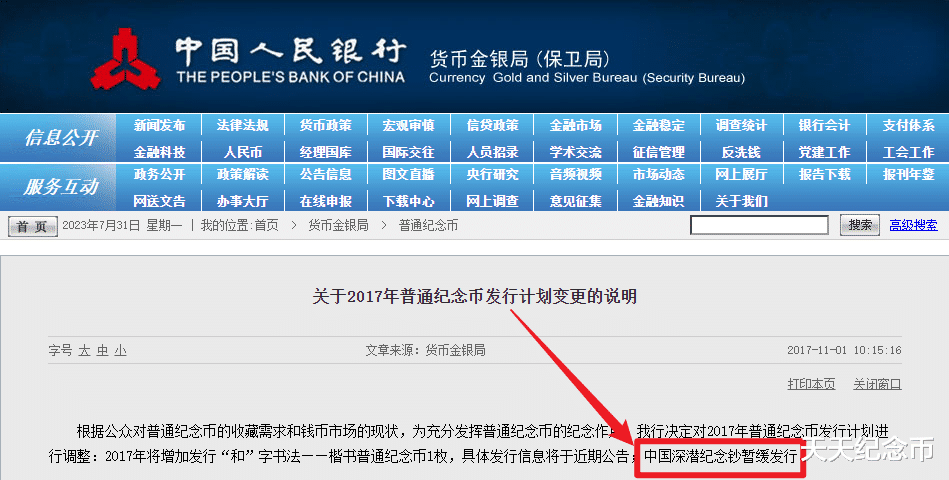This screenshot has width=949, height=480.
Task: Click 打印本页 print link
Action: 812,384
